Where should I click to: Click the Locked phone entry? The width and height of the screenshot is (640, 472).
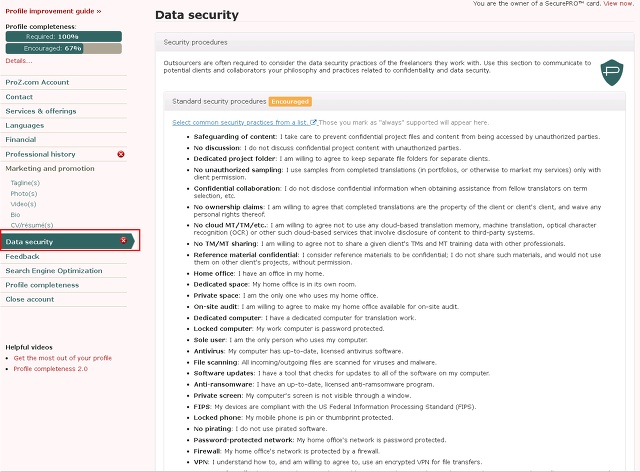tap(293, 418)
